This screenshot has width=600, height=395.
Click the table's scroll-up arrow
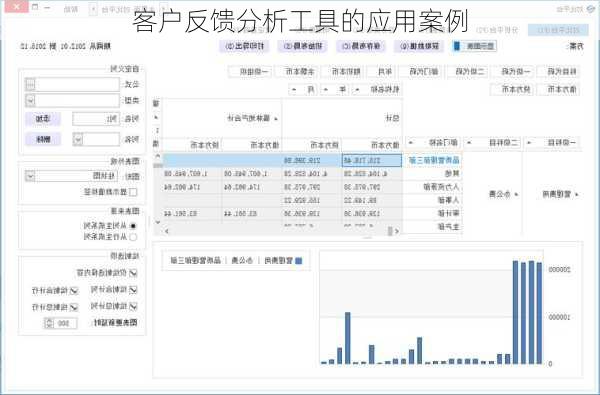coord(157,156)
